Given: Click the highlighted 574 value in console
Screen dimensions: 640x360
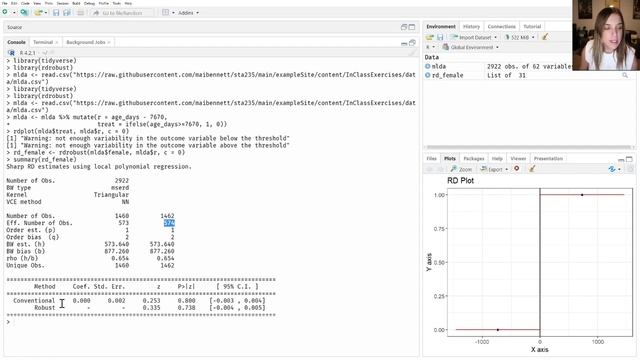Looking at the screenshot, I should point(169,223).
